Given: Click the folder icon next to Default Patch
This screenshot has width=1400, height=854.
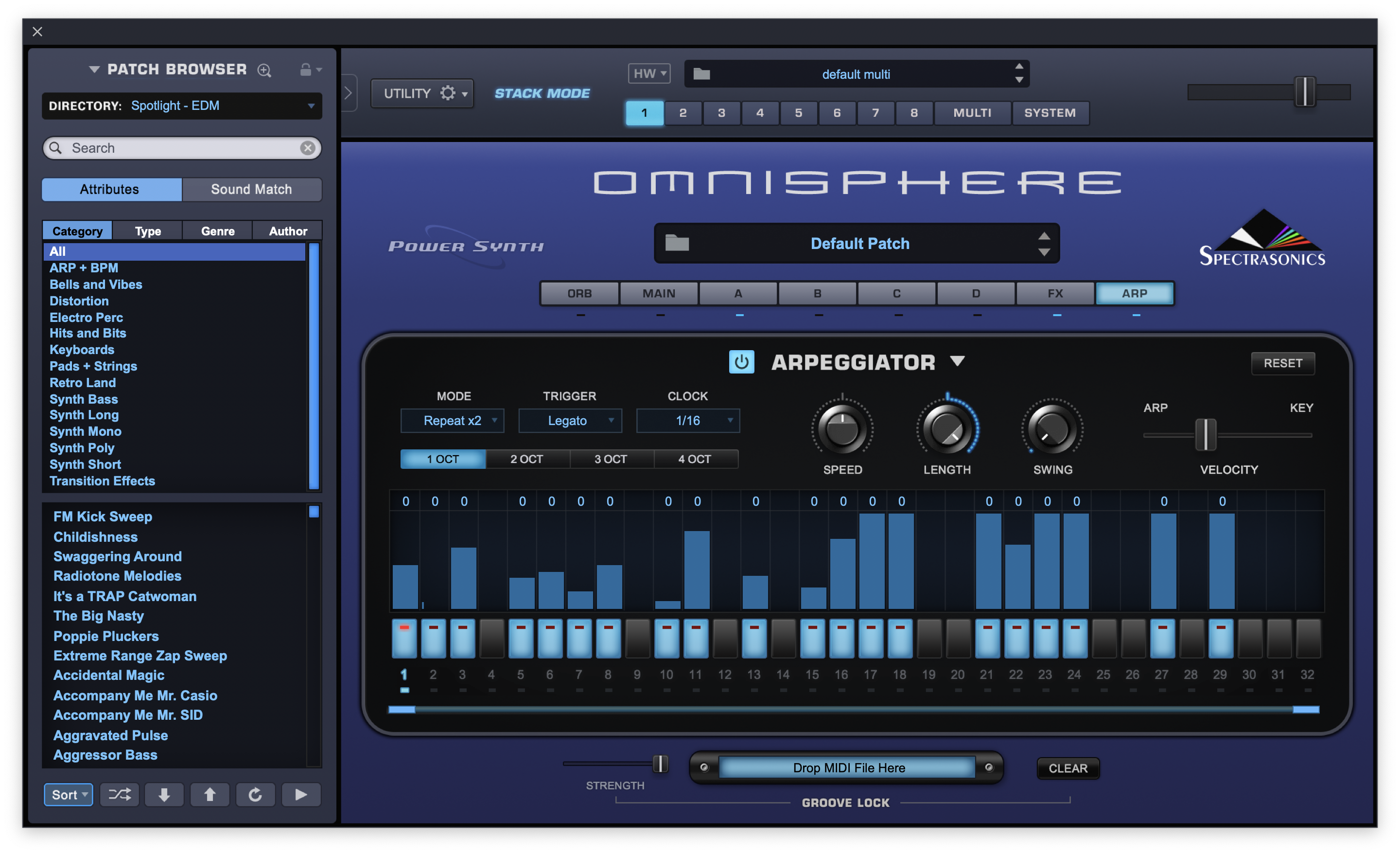Looking at the screenshot, I should coord(677,243).
